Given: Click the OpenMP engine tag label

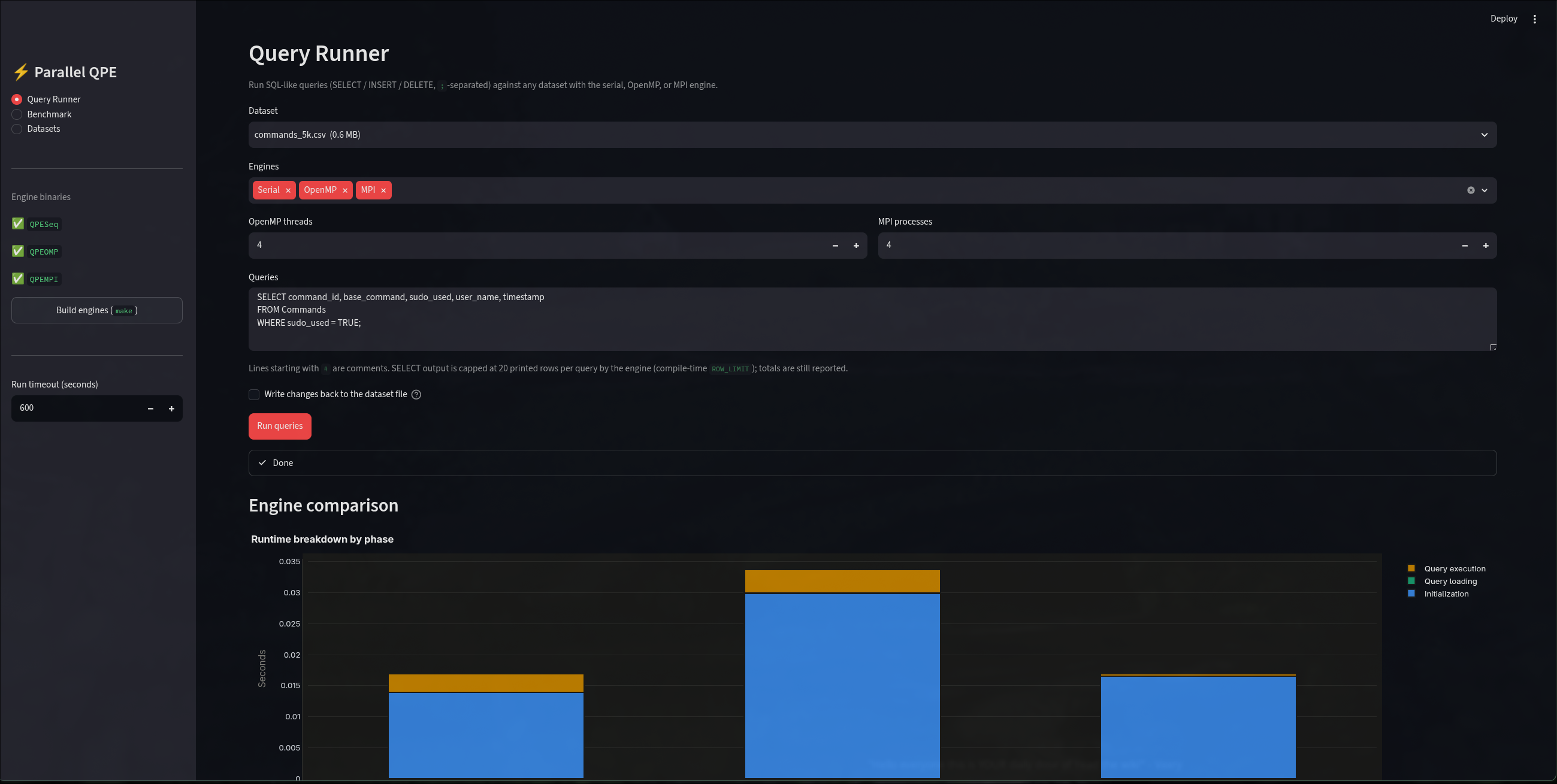Looking at the screenshot, I should click(x=320, y=190).
